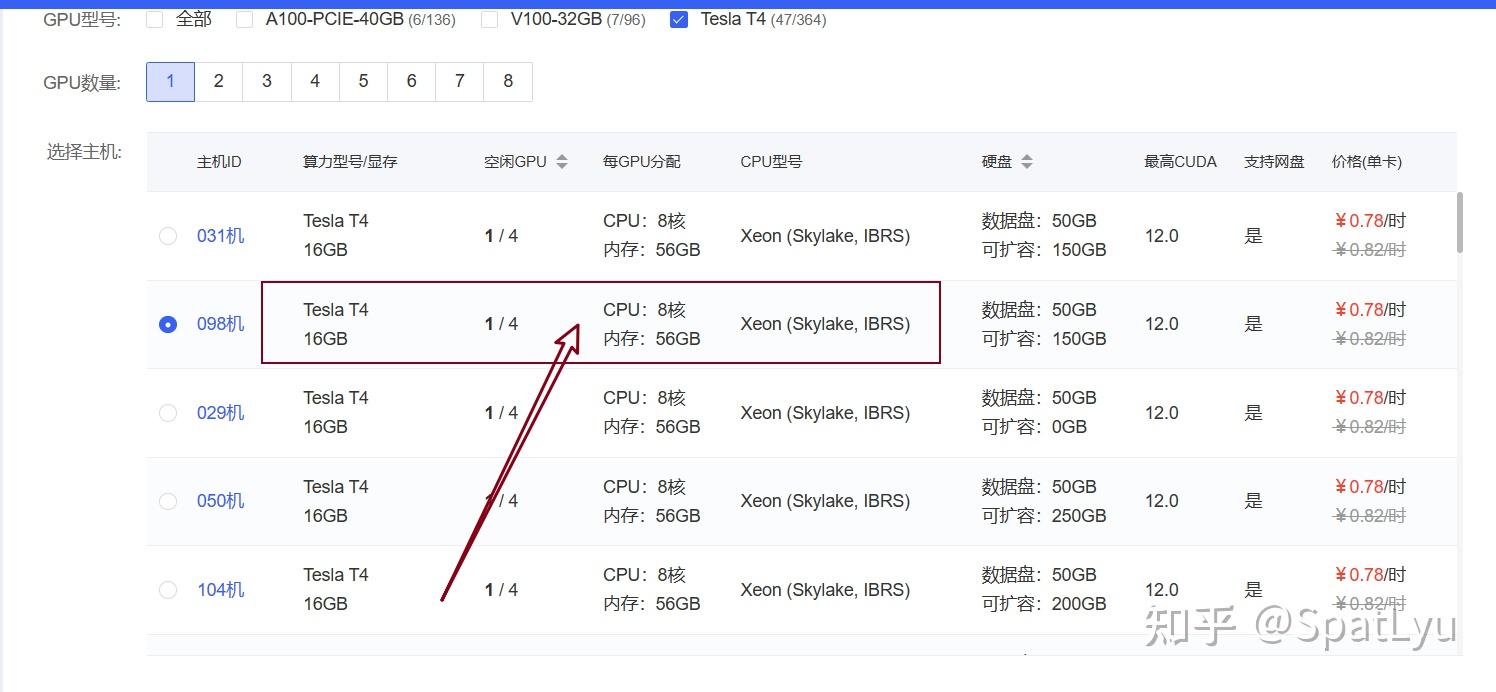Select GPU quantity 3

coord(266,82)
